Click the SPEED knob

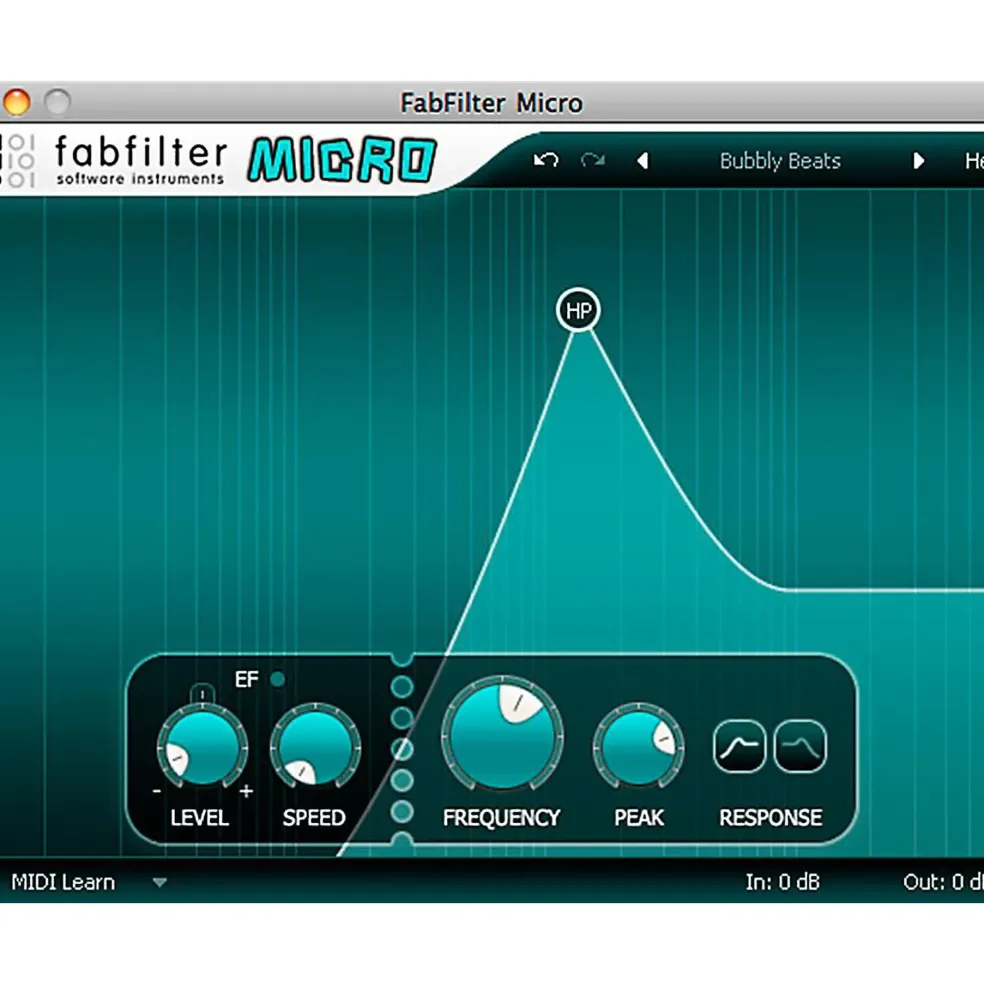315,746
